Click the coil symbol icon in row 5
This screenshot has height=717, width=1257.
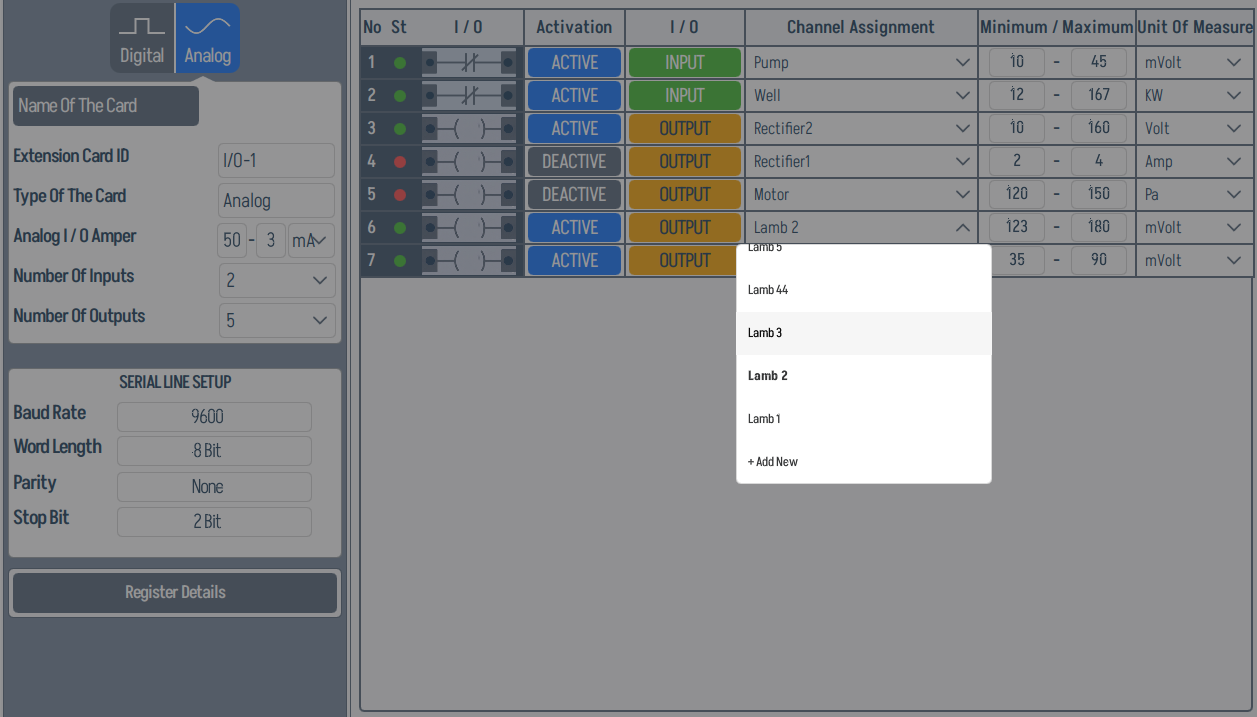pyautogui.click(x=469, y=194)
